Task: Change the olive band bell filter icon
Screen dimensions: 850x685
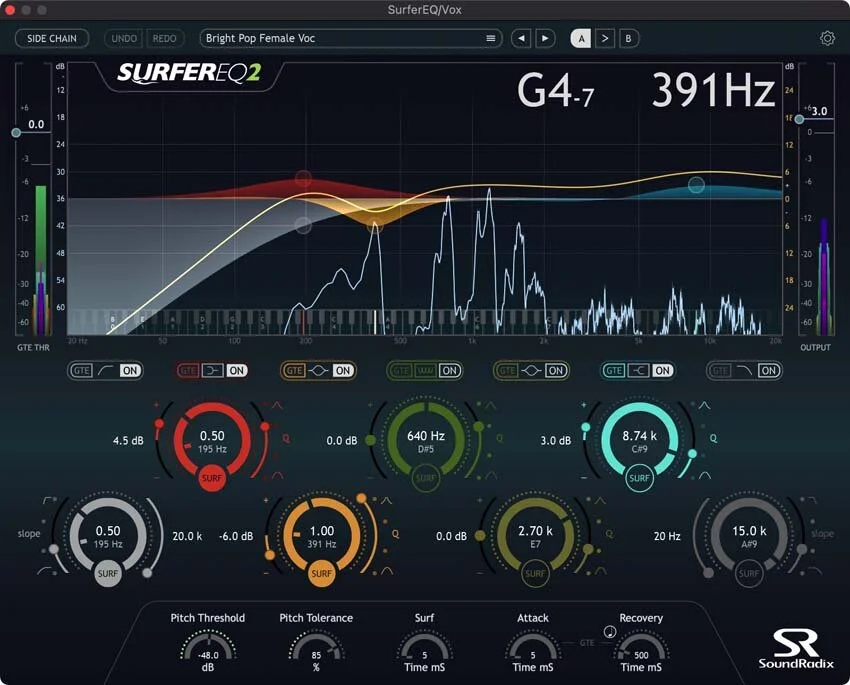Action: click(531, 371)
